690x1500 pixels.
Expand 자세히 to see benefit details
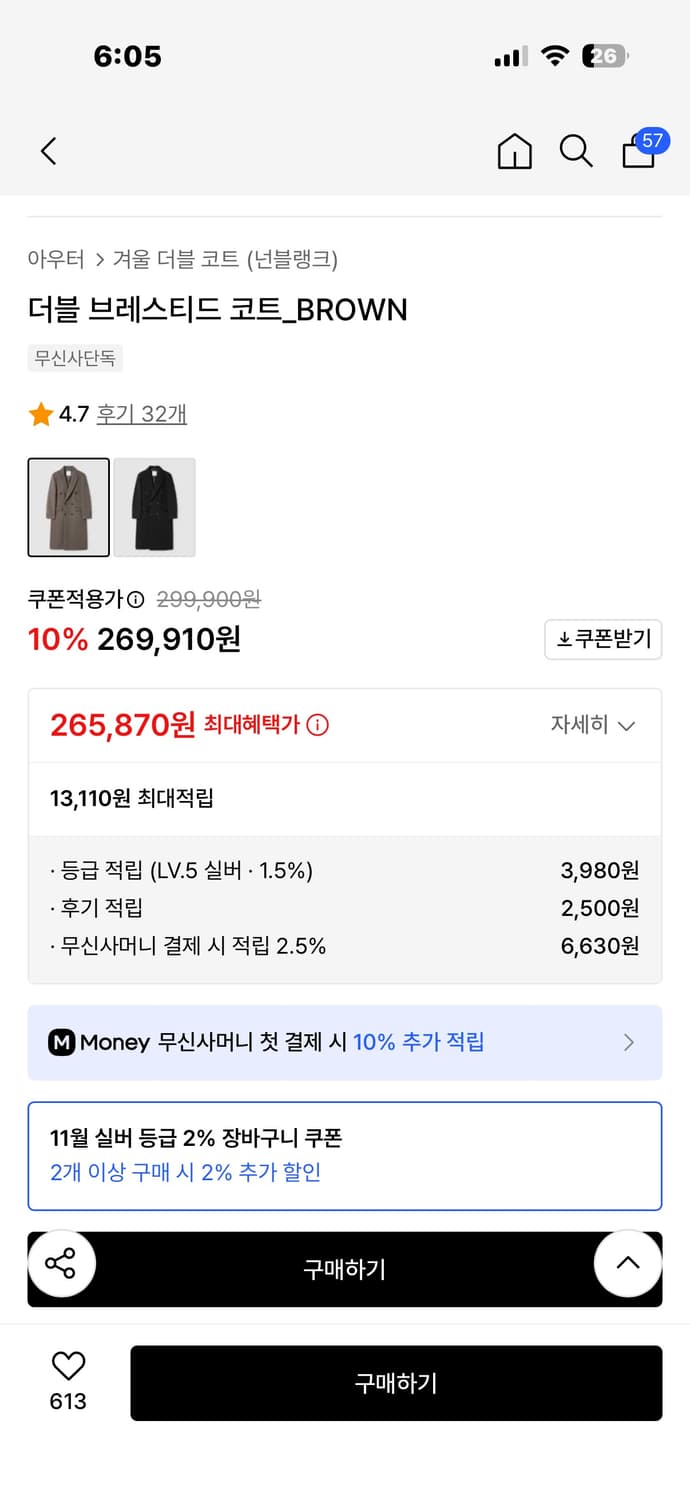597,725
